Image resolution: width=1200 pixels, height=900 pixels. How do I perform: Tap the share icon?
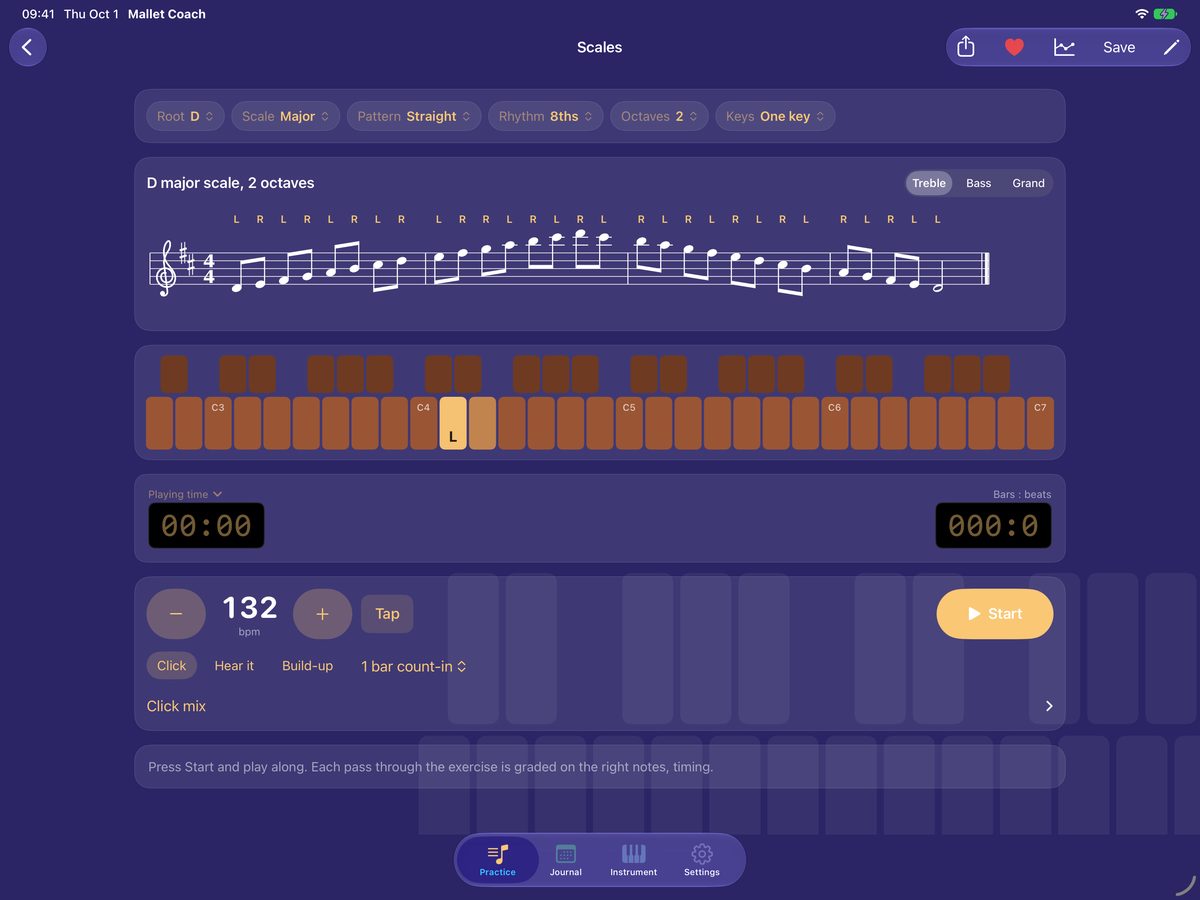pyautogui.click(x=965, y=47)
